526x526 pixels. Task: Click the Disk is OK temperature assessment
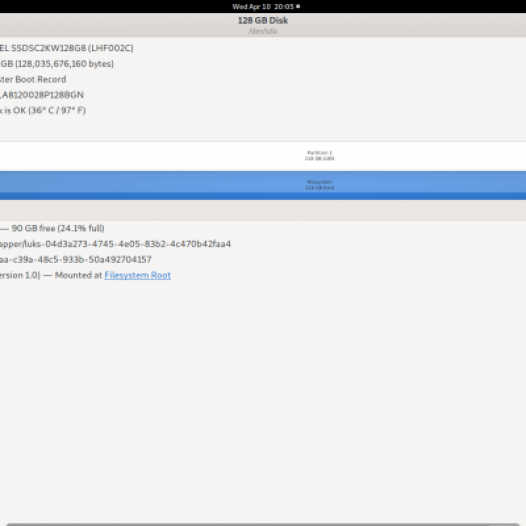click(43, 110)
